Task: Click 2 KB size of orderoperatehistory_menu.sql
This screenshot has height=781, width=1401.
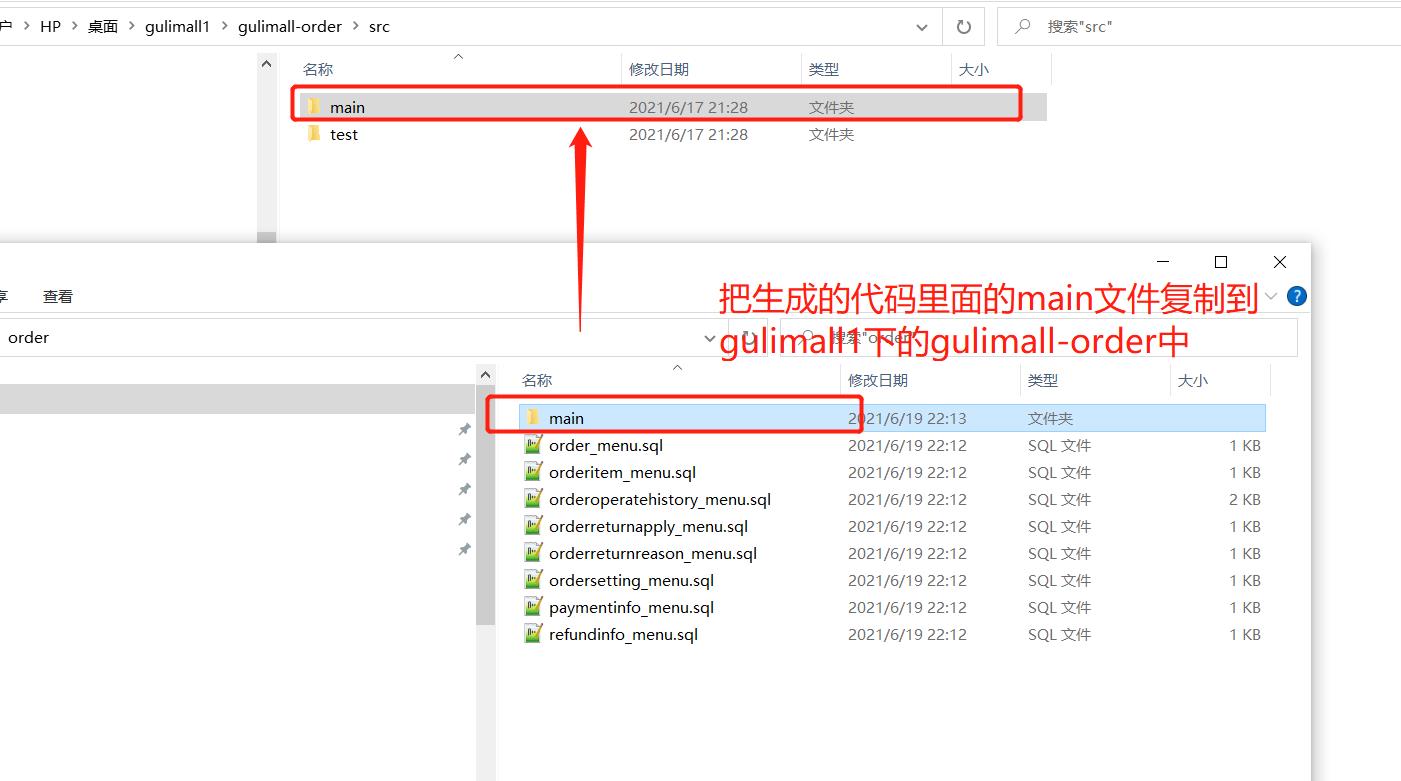Action: click(x=1244, y=499)
